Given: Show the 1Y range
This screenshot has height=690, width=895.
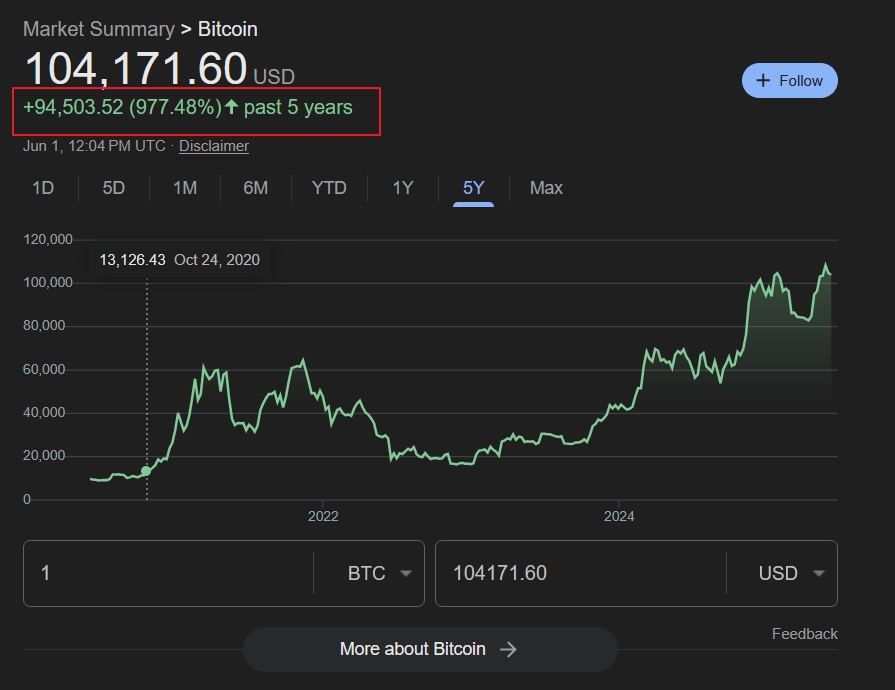Looking at the screenshot, I should click(403, 188).
